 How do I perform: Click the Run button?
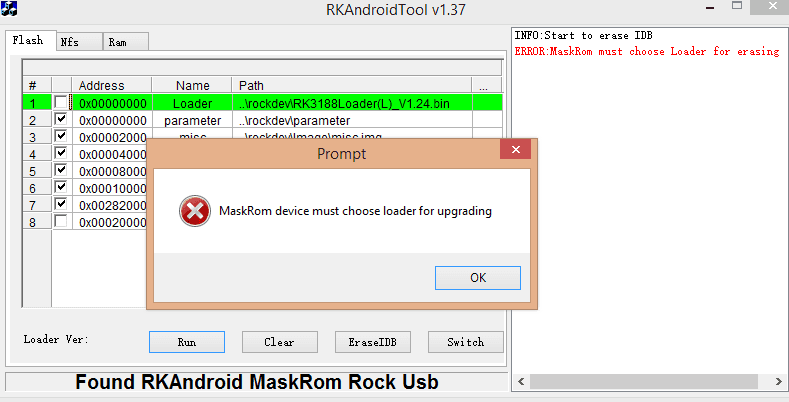click(187, 342)
